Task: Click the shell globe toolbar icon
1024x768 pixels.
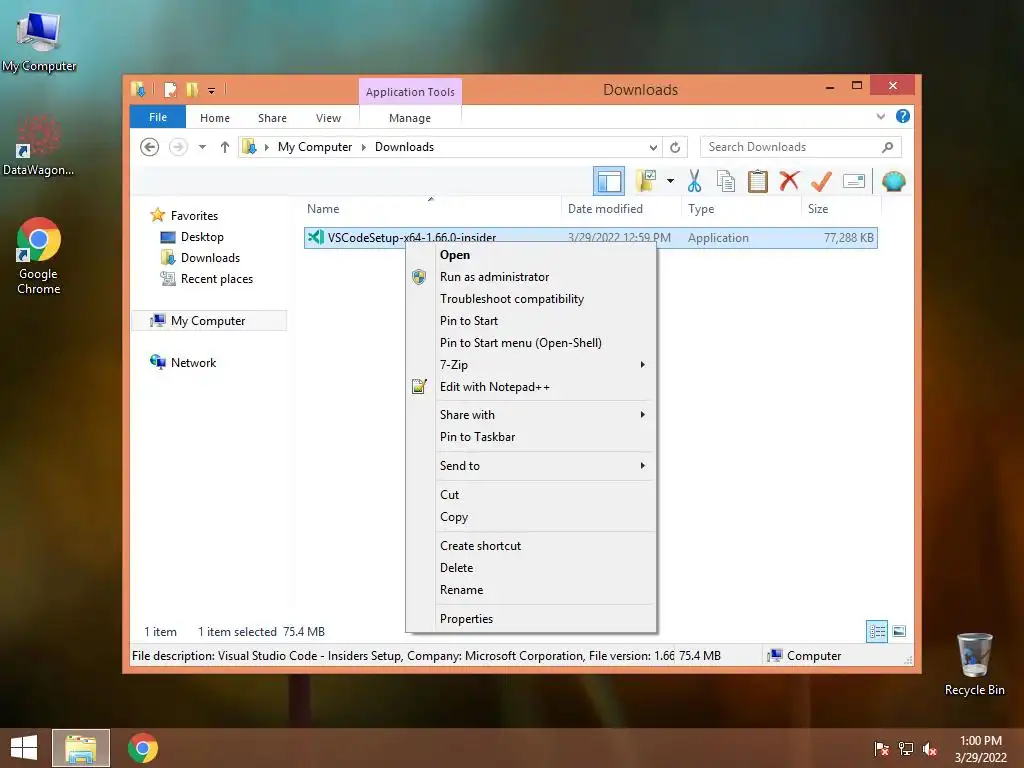Action: click(893, 181)
